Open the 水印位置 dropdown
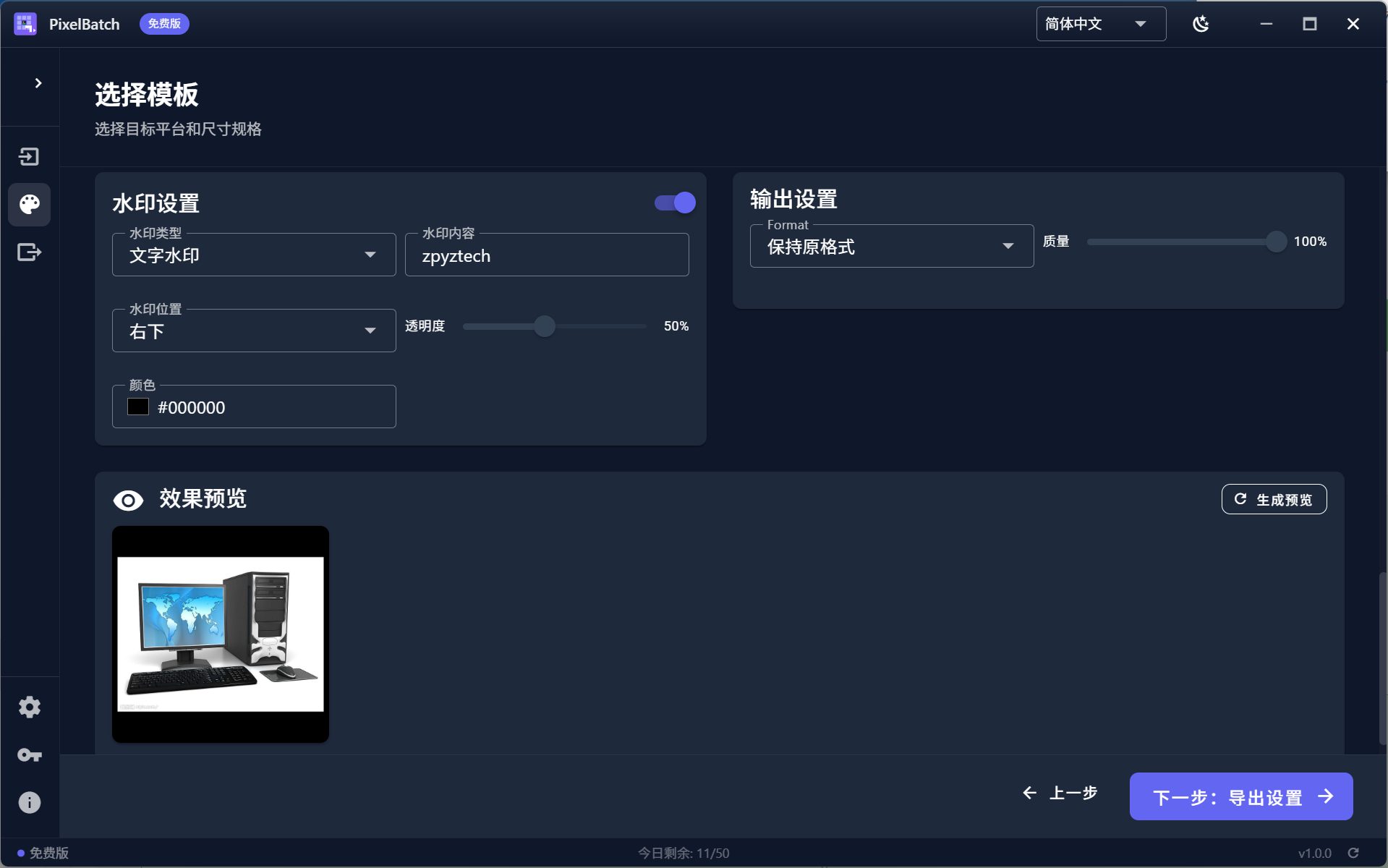The height and width of the screenshot is (868, 1388). coord(253,331)
